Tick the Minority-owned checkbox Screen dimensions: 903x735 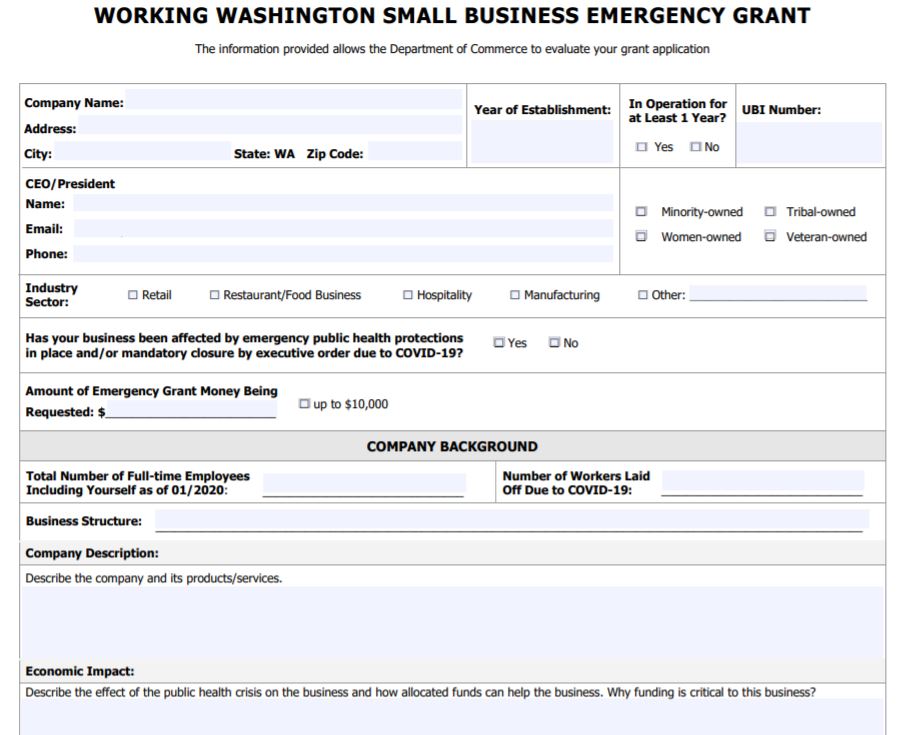pos(641,211)
